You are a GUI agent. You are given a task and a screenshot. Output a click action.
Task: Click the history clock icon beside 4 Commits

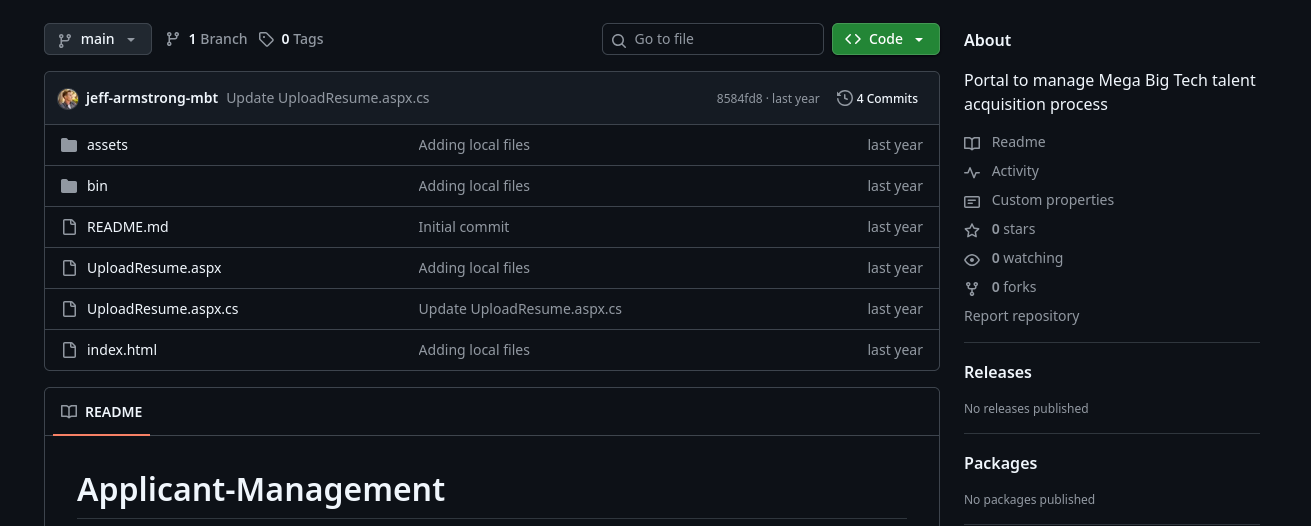[x=845, y=98]
